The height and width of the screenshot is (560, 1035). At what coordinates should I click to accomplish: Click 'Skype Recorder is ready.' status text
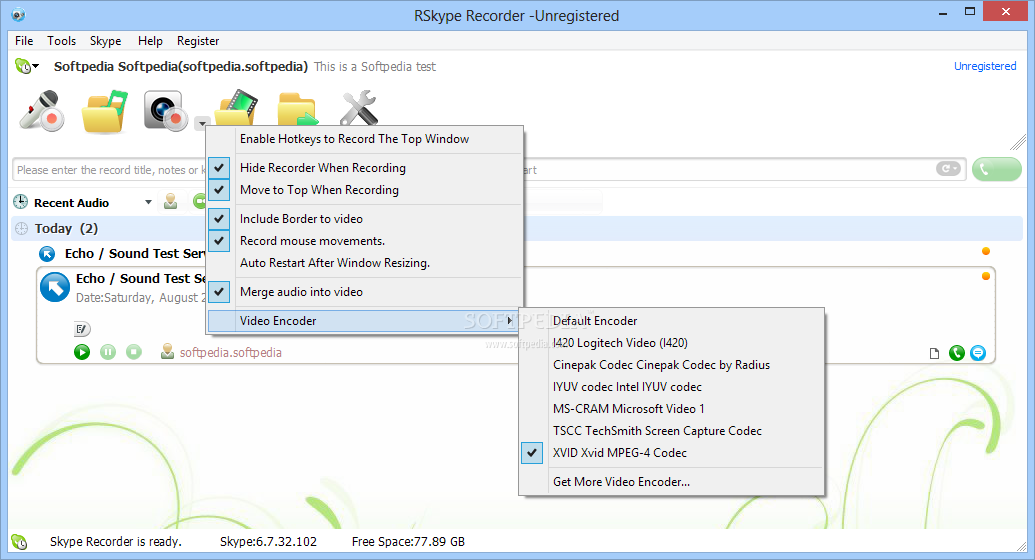116,542
